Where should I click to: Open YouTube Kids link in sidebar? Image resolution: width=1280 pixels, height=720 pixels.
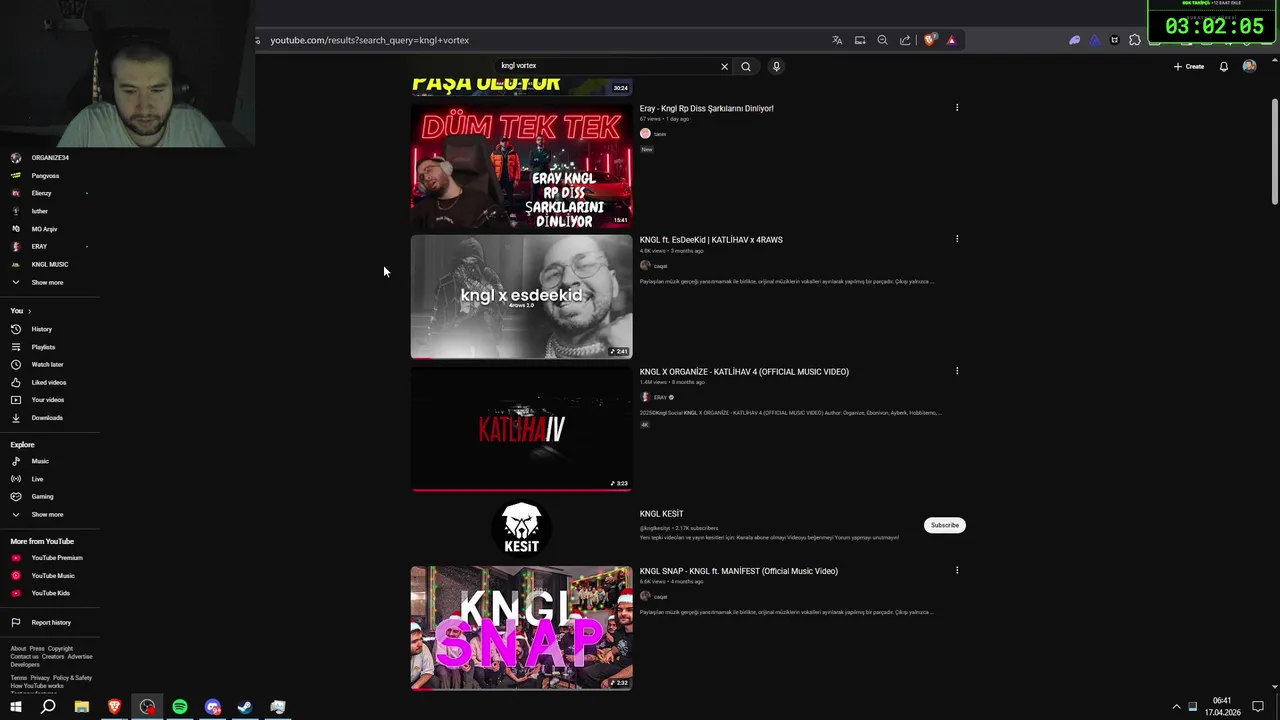point(50,593)
